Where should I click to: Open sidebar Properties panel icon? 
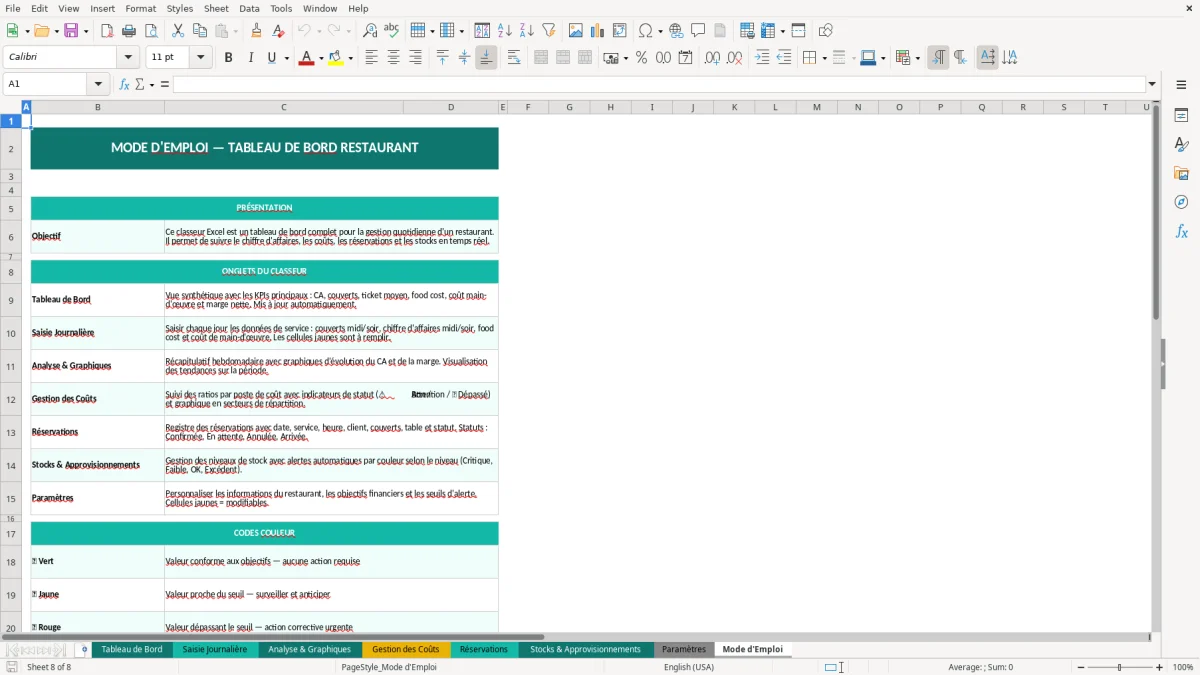click(x=1181, y=116)
